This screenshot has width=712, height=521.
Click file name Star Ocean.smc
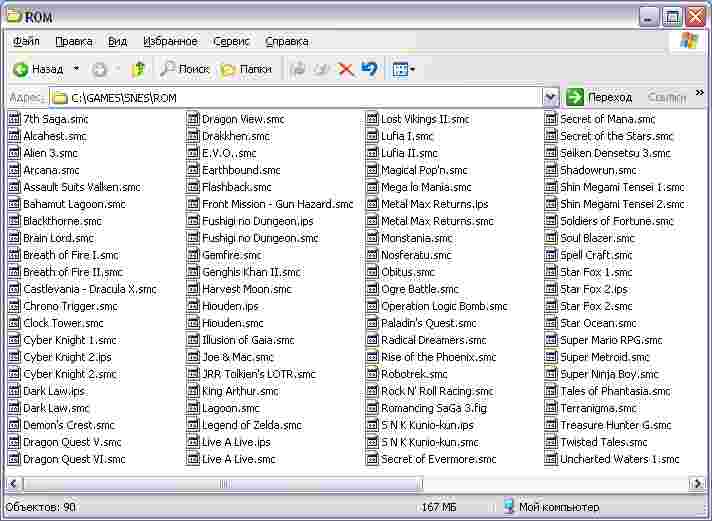pyautogui.click(x=598, y=323)
